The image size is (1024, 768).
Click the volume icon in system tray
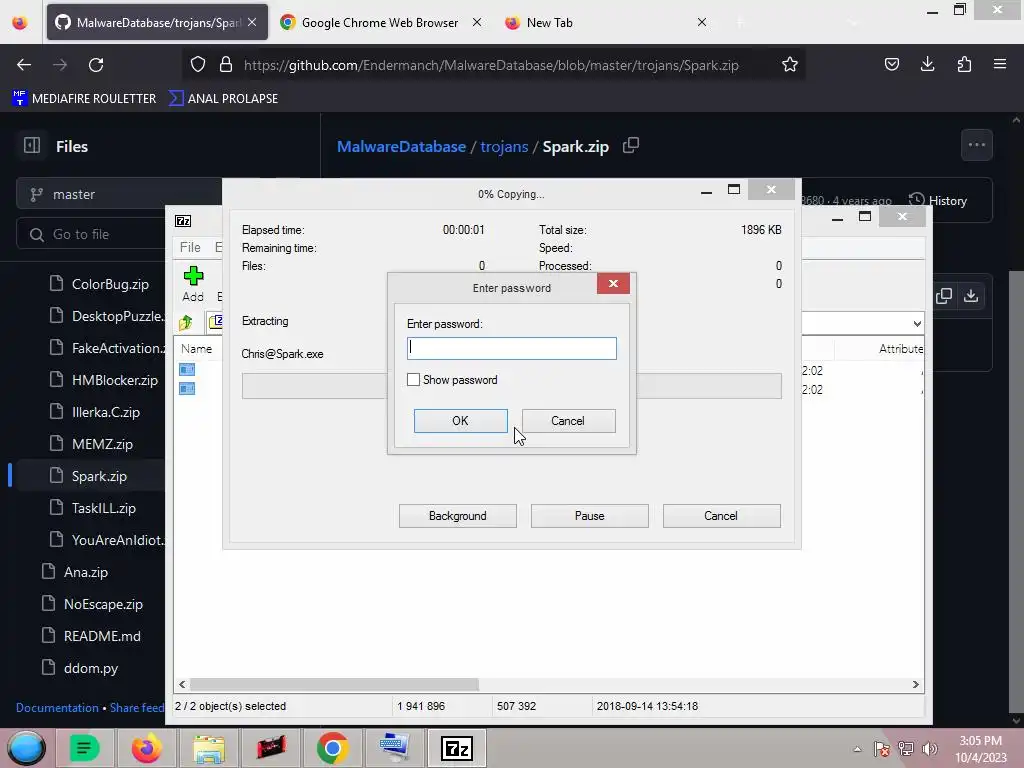tap(929, 748)
